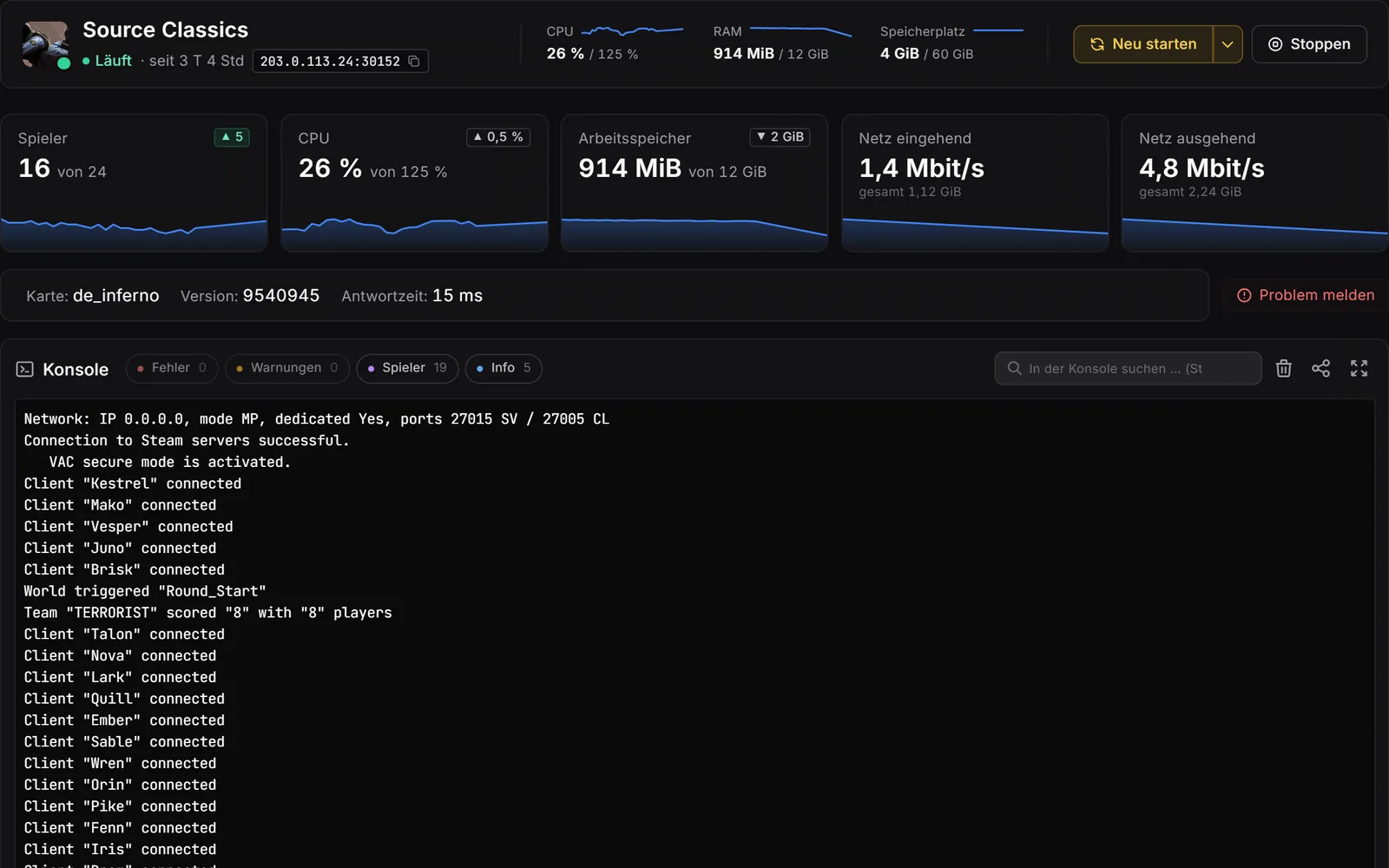Open the Neu starten dropdown arrow
This screenshot has width=1389, height=868.
pyautogui.click(x=1228, y=44)
